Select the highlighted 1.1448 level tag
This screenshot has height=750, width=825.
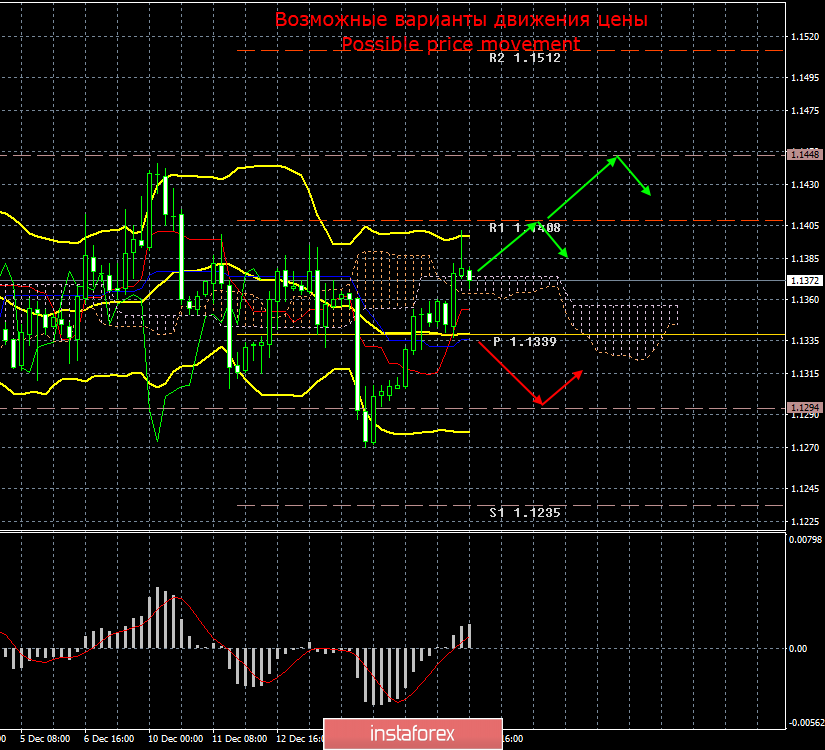[804, 154]
